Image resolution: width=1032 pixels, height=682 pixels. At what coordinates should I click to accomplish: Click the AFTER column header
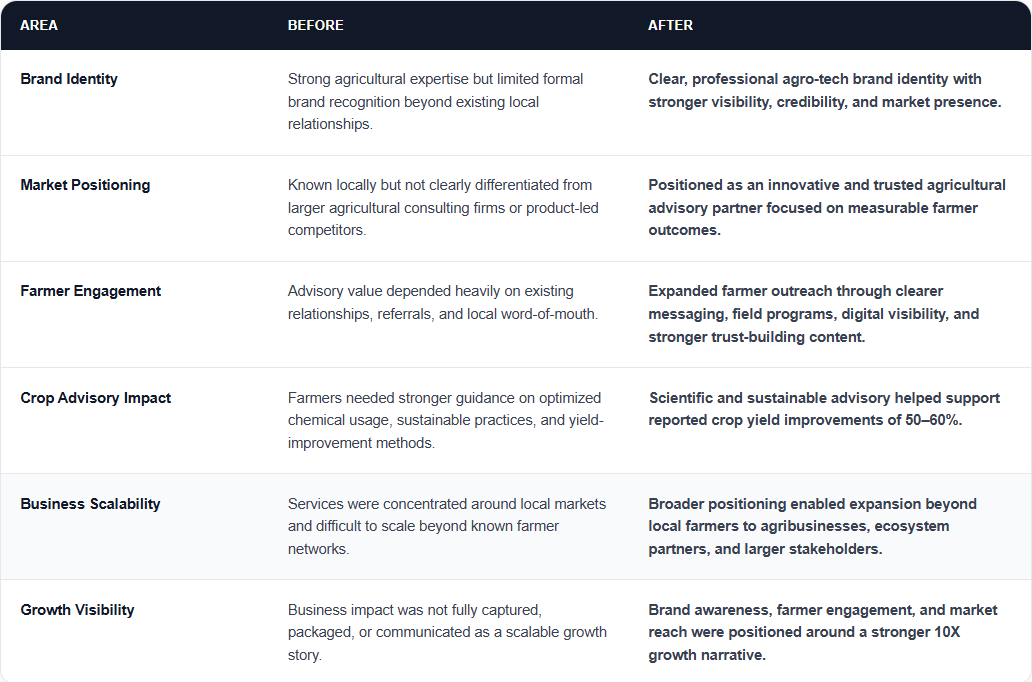coord(670,26)
